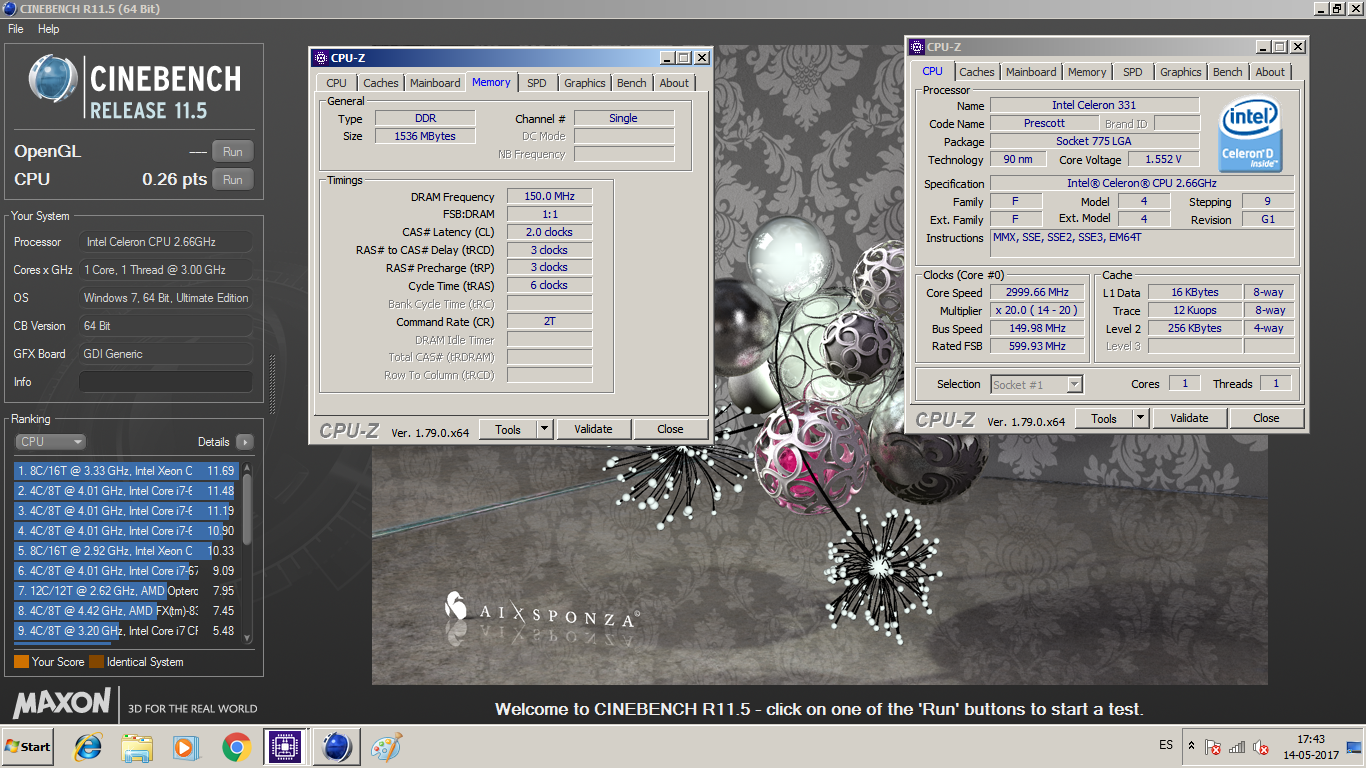Click the brown Identical System color swatch
Image resolution: width=1366 pixels, height=768 pixels.
96,661
